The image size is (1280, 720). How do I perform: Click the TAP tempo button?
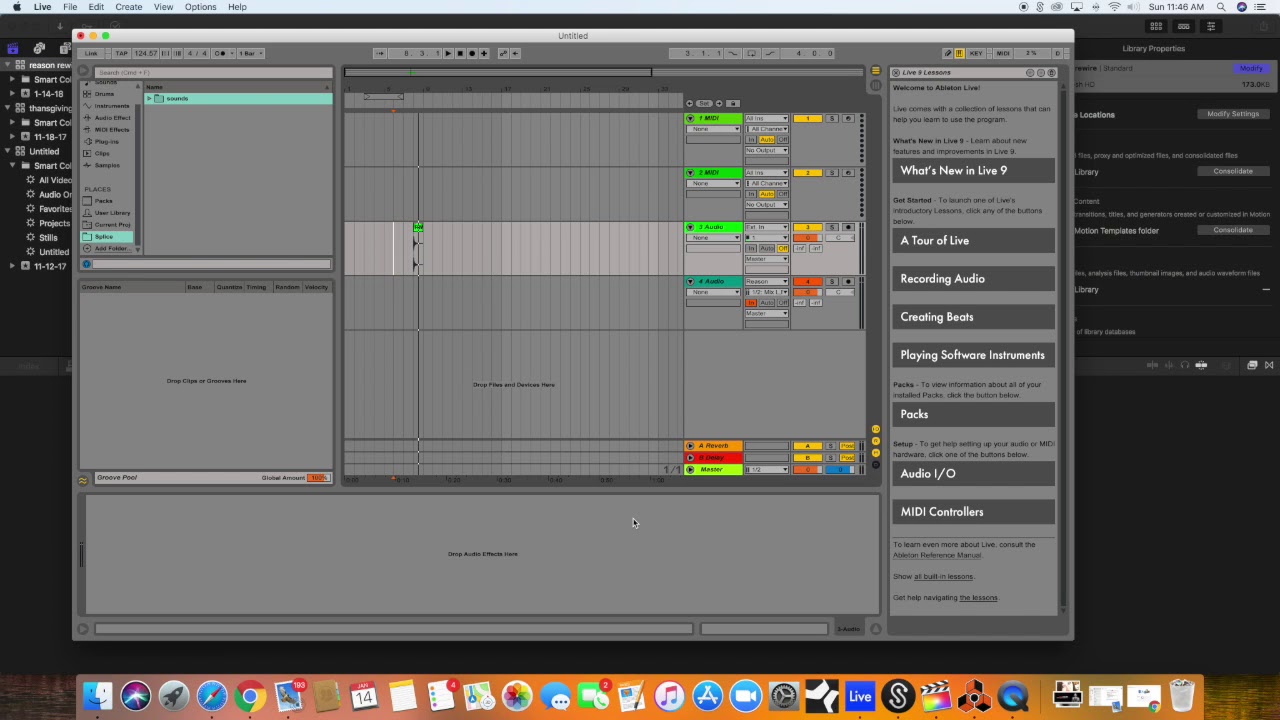(x=121, y=53)
